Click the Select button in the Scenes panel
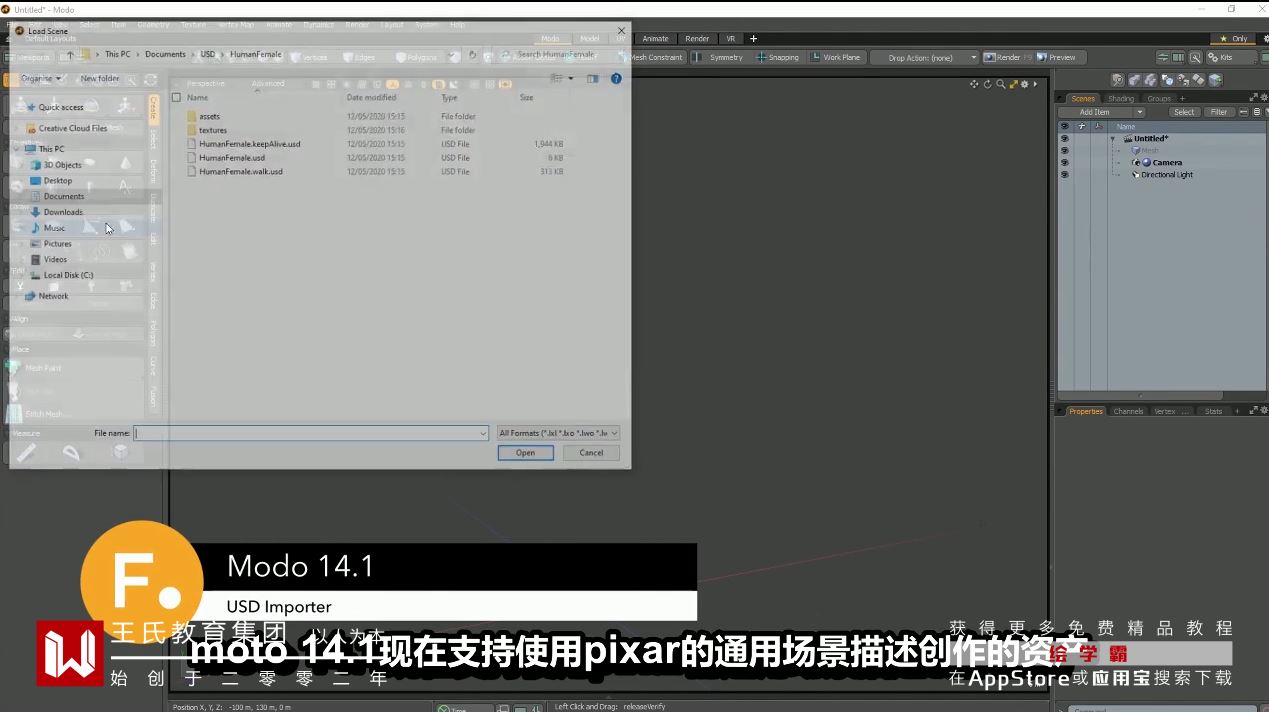The image size is (1269, 712). tap(1184, 112)
